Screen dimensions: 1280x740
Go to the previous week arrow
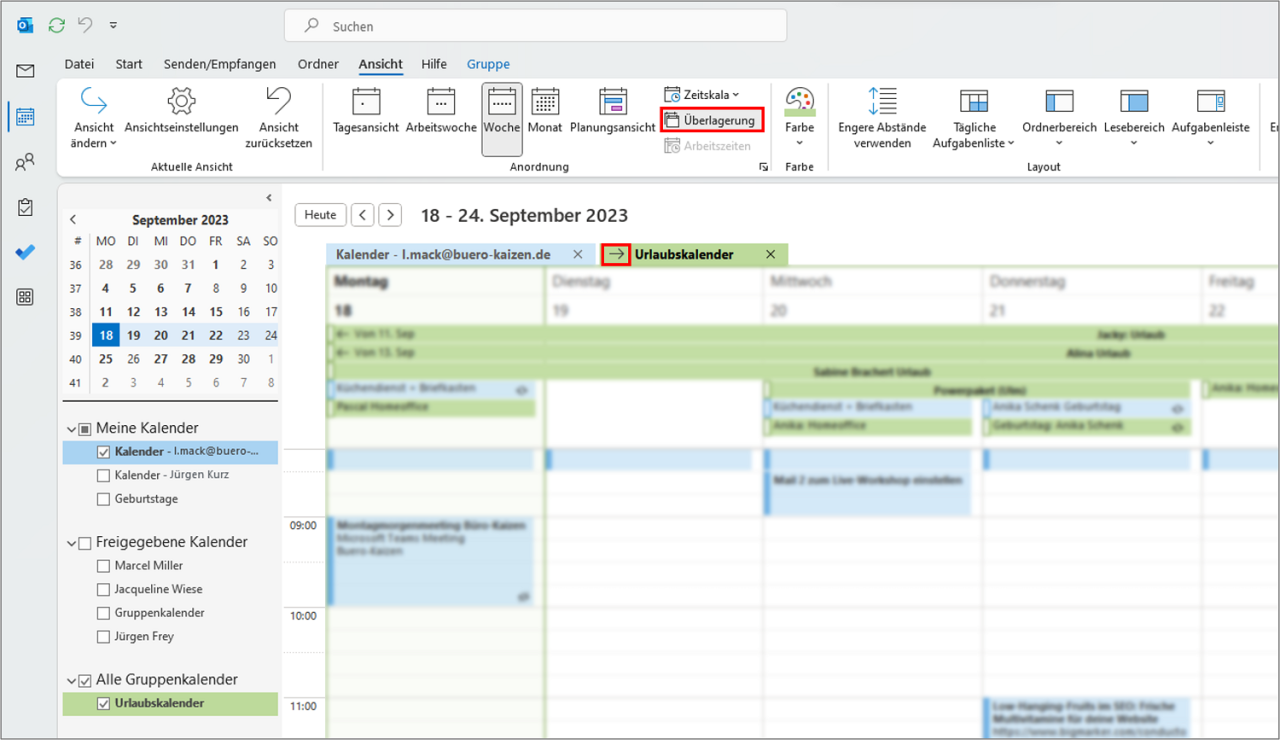[363, 215]
